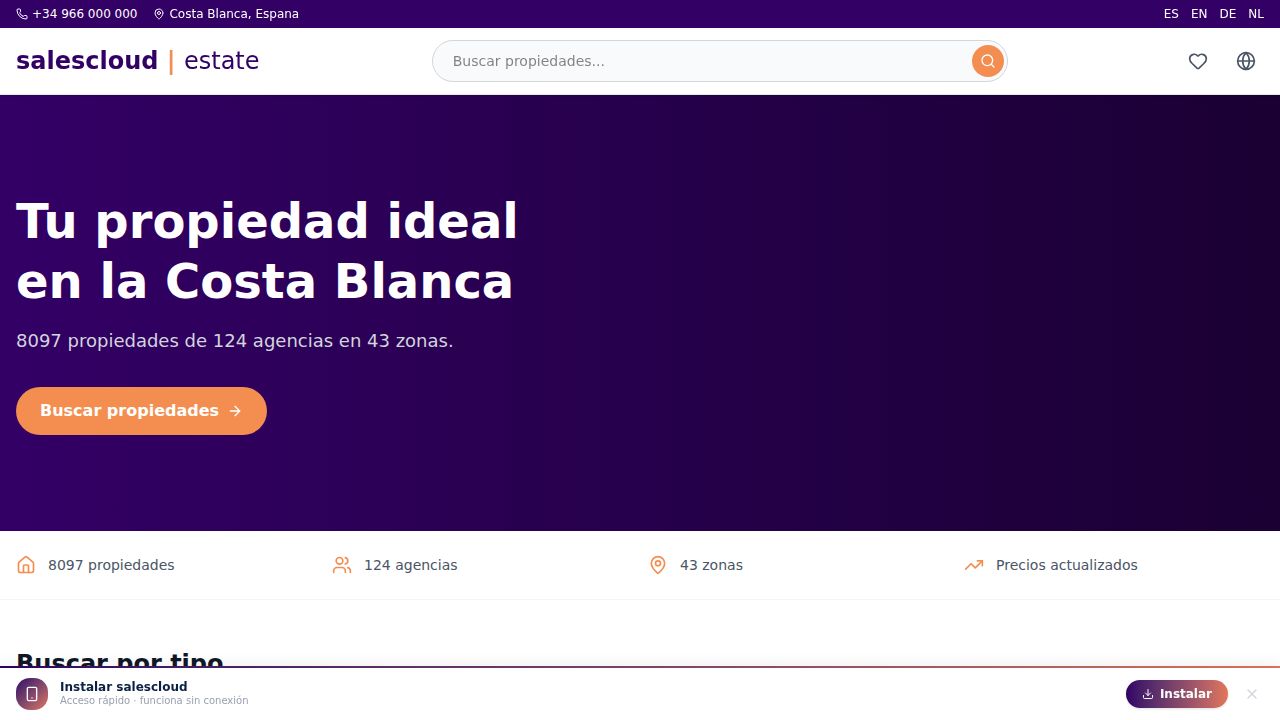
Task: Open the salescloud estate logo home link
Action: click(x=138, y=61)
